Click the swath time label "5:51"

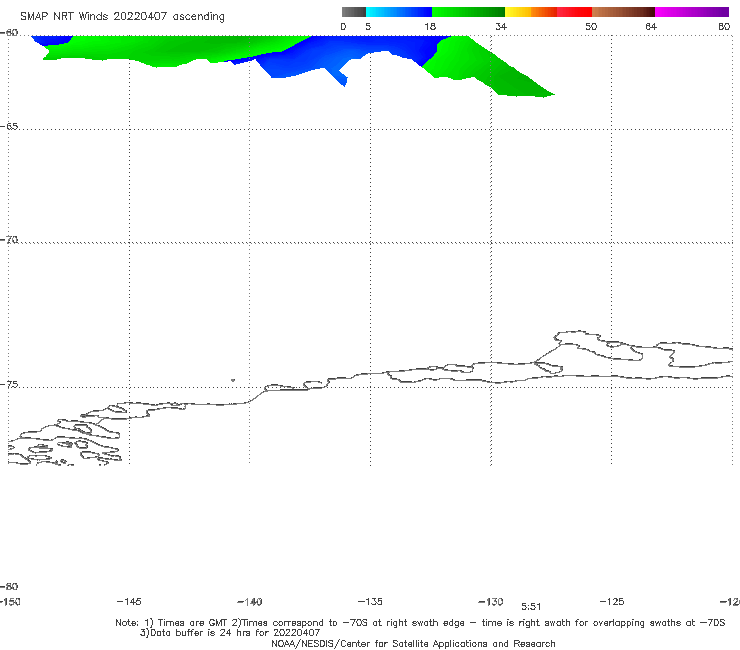[531, 607]
